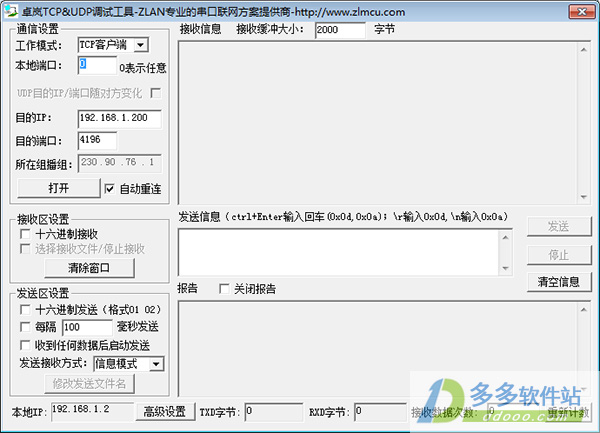Click the TXD字节 counter field
Image resolution: width=600 pixels, height=433 pixels.
[273, 412]
